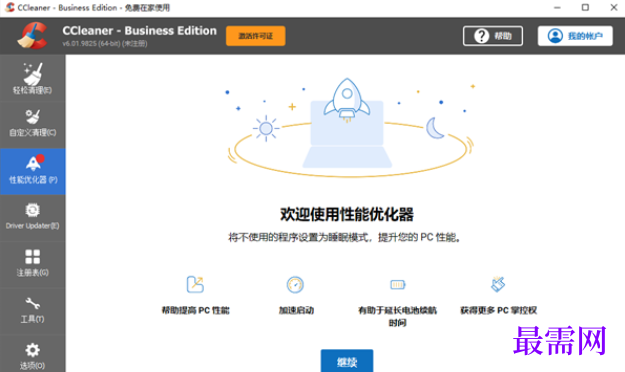Click the 加速启动 label text

tap(296, 310)
